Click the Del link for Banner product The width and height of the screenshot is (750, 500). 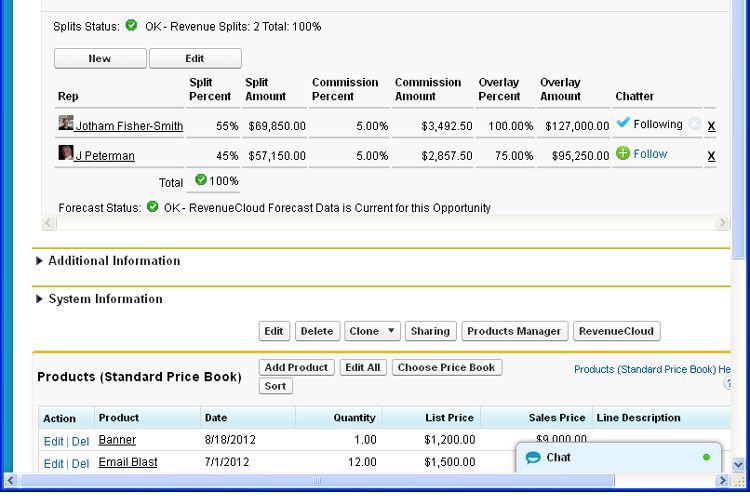point(80,441)
